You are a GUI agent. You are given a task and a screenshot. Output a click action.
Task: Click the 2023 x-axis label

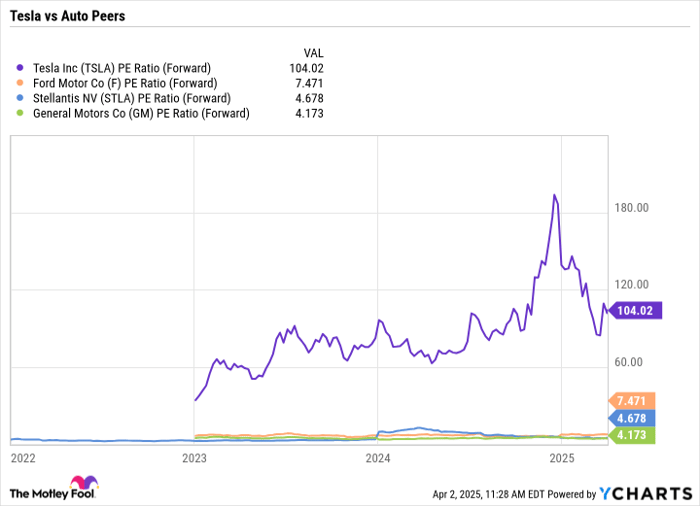(194, 458)
